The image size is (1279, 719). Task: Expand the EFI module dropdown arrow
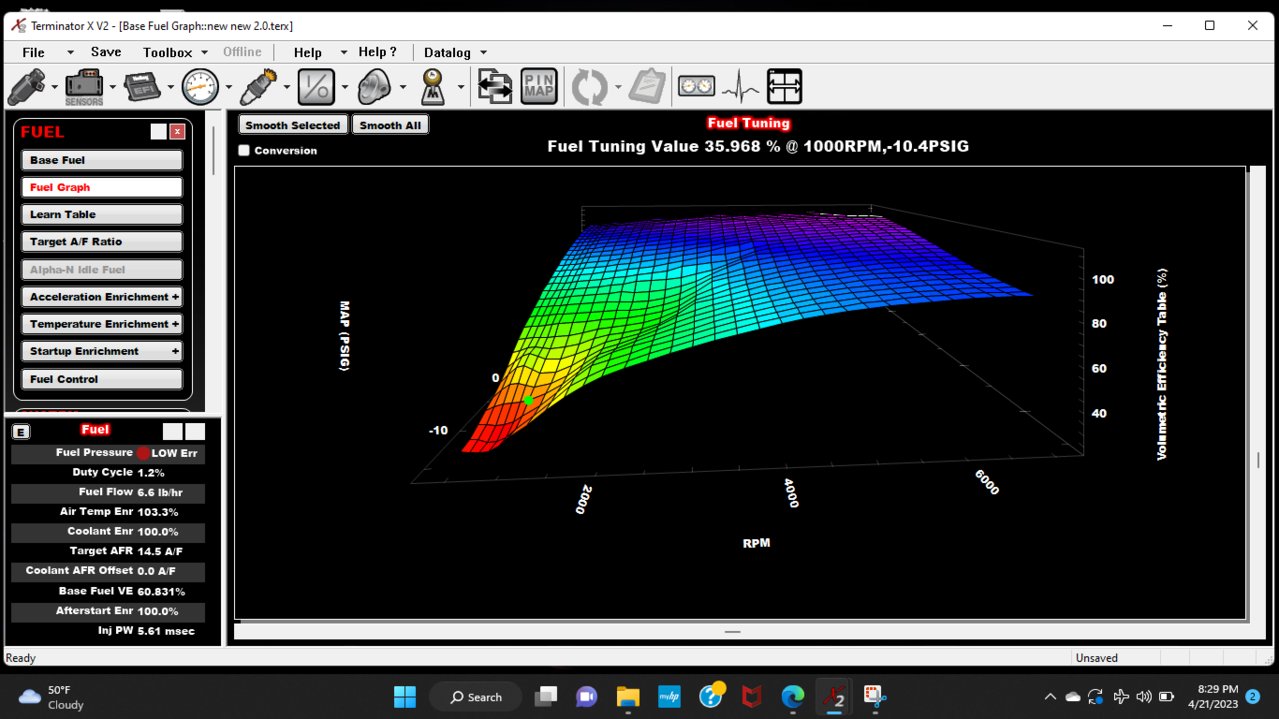coord(171,87)
